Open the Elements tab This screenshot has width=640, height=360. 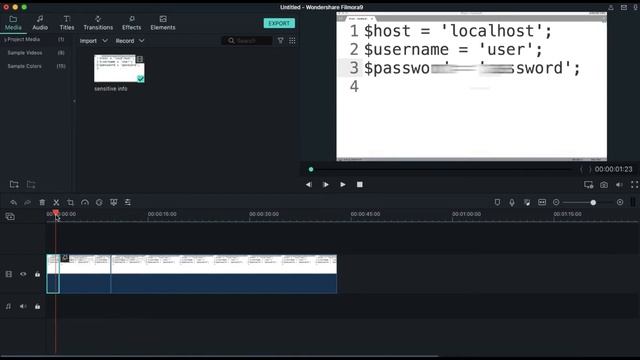pyautogui.click(x=162, y=23)
